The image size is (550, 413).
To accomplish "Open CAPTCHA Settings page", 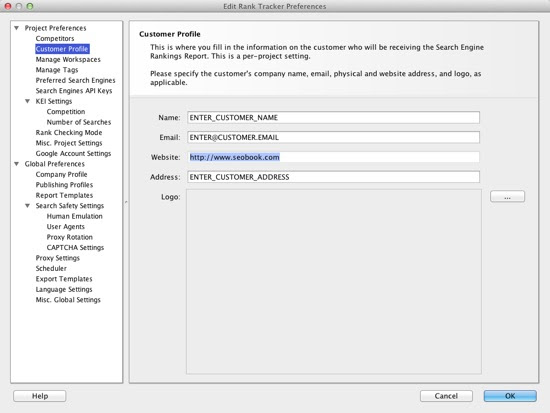I will point(75,247).
